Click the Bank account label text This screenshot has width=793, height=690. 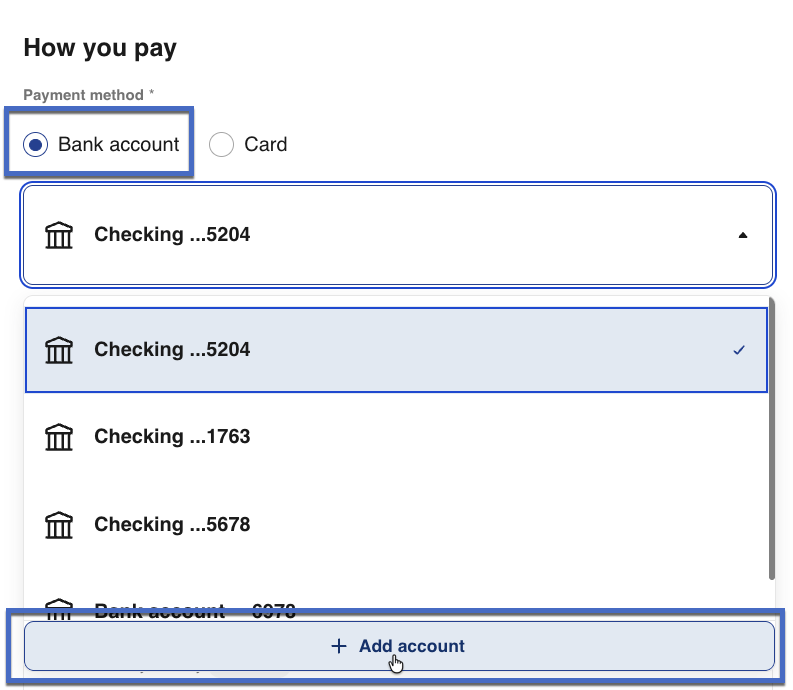point(118,145)
